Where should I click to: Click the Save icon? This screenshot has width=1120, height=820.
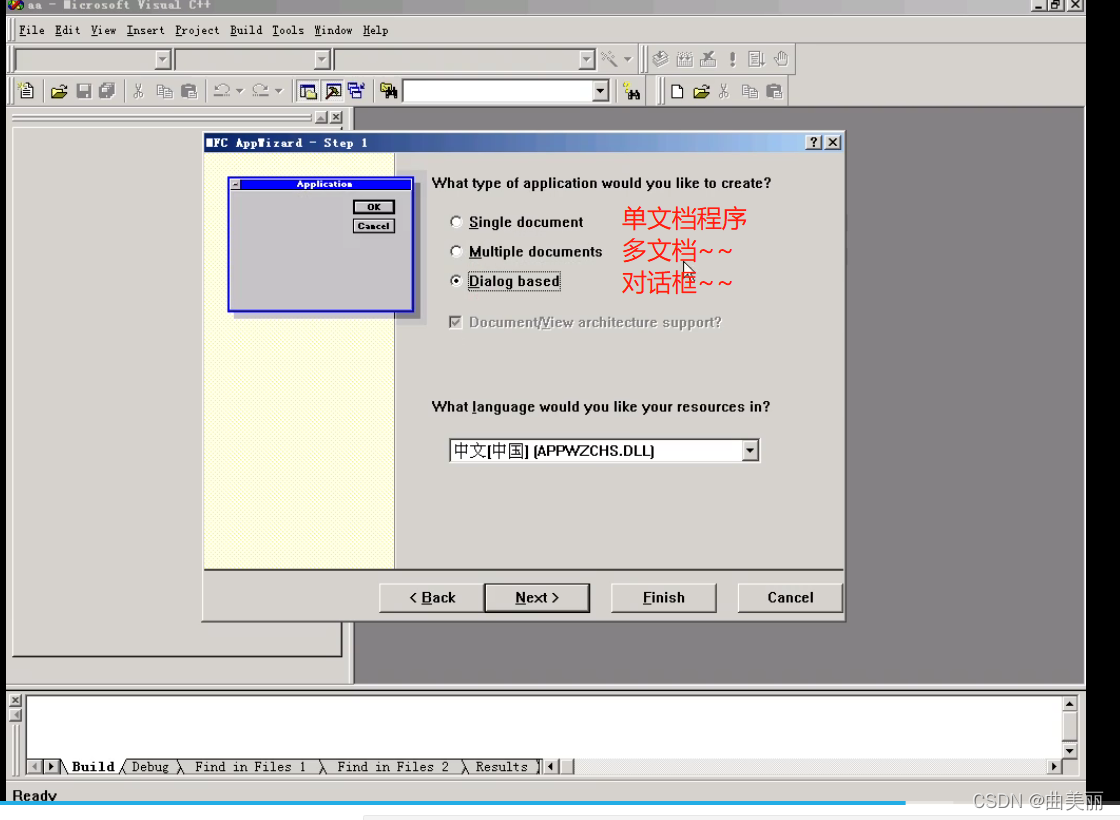[x=84, y=91]
